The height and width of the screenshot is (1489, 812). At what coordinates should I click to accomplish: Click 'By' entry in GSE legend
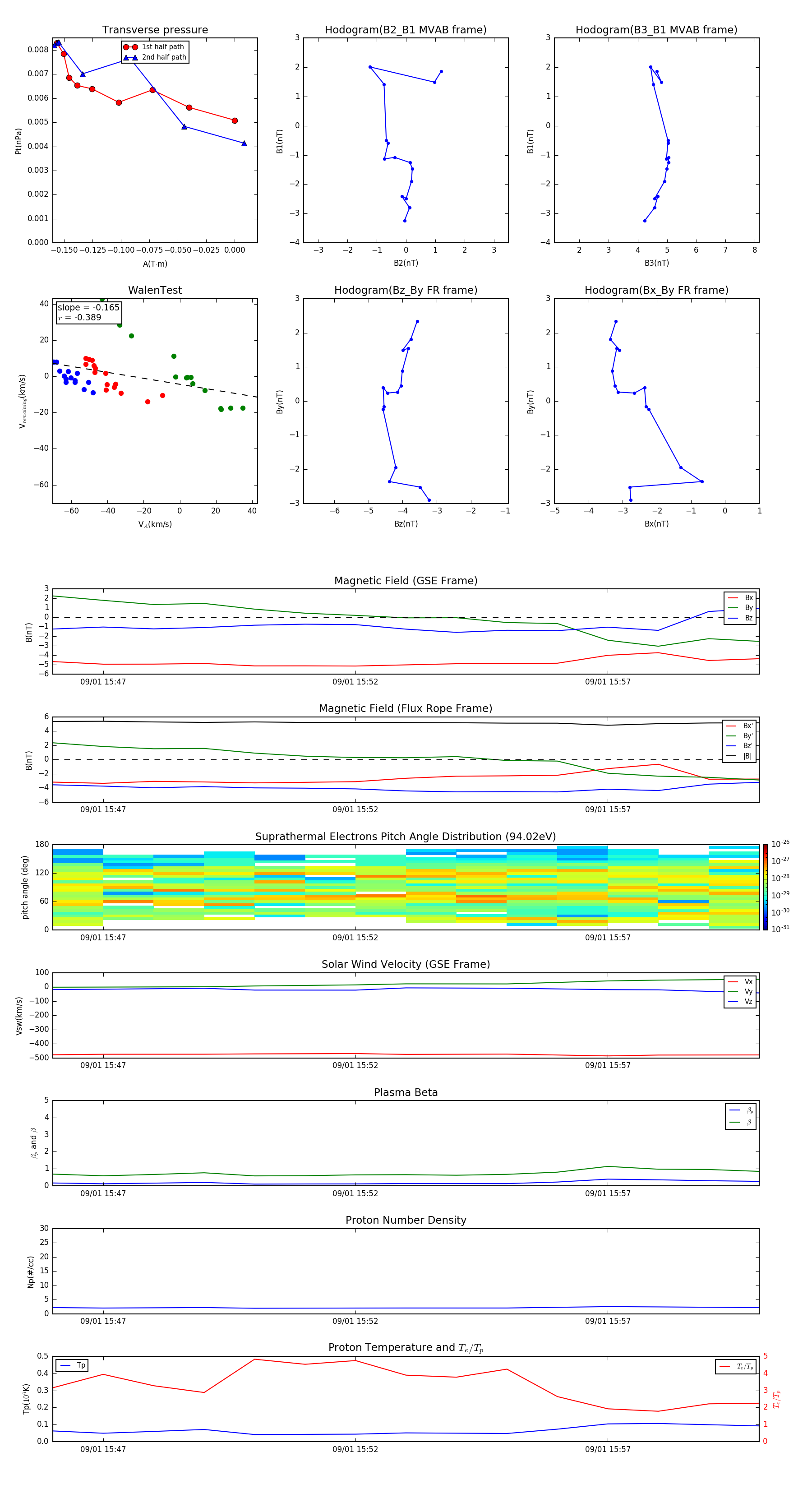740,607
